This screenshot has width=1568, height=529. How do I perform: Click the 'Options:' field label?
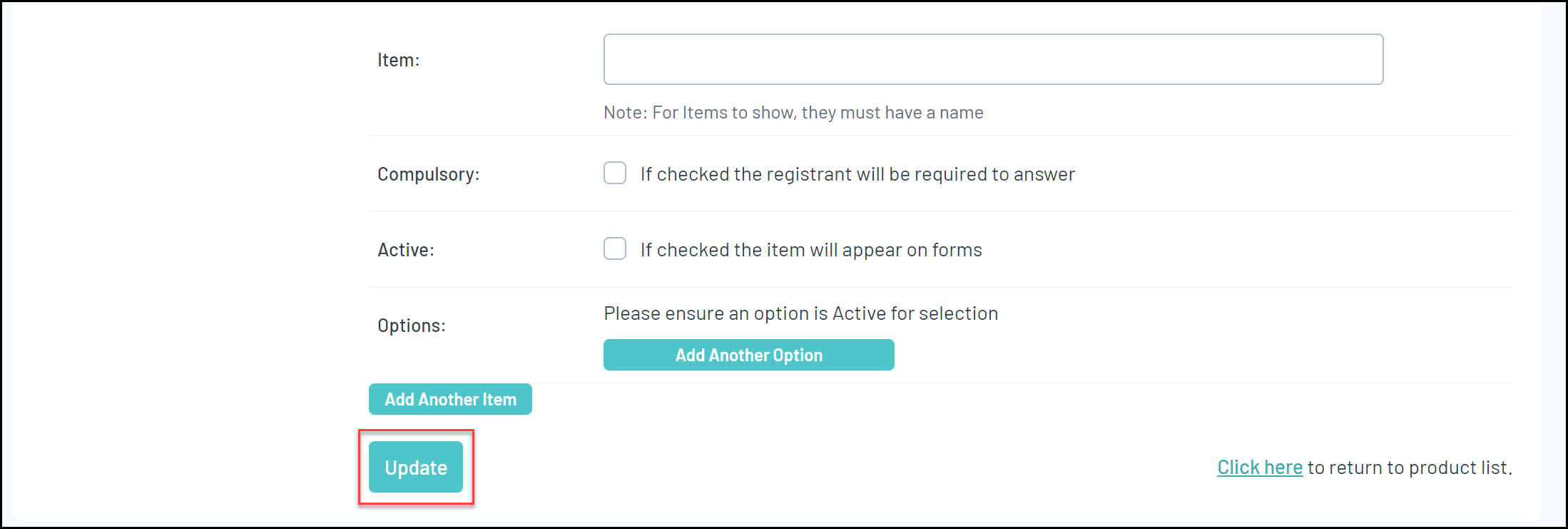click(x=411, y=326)
